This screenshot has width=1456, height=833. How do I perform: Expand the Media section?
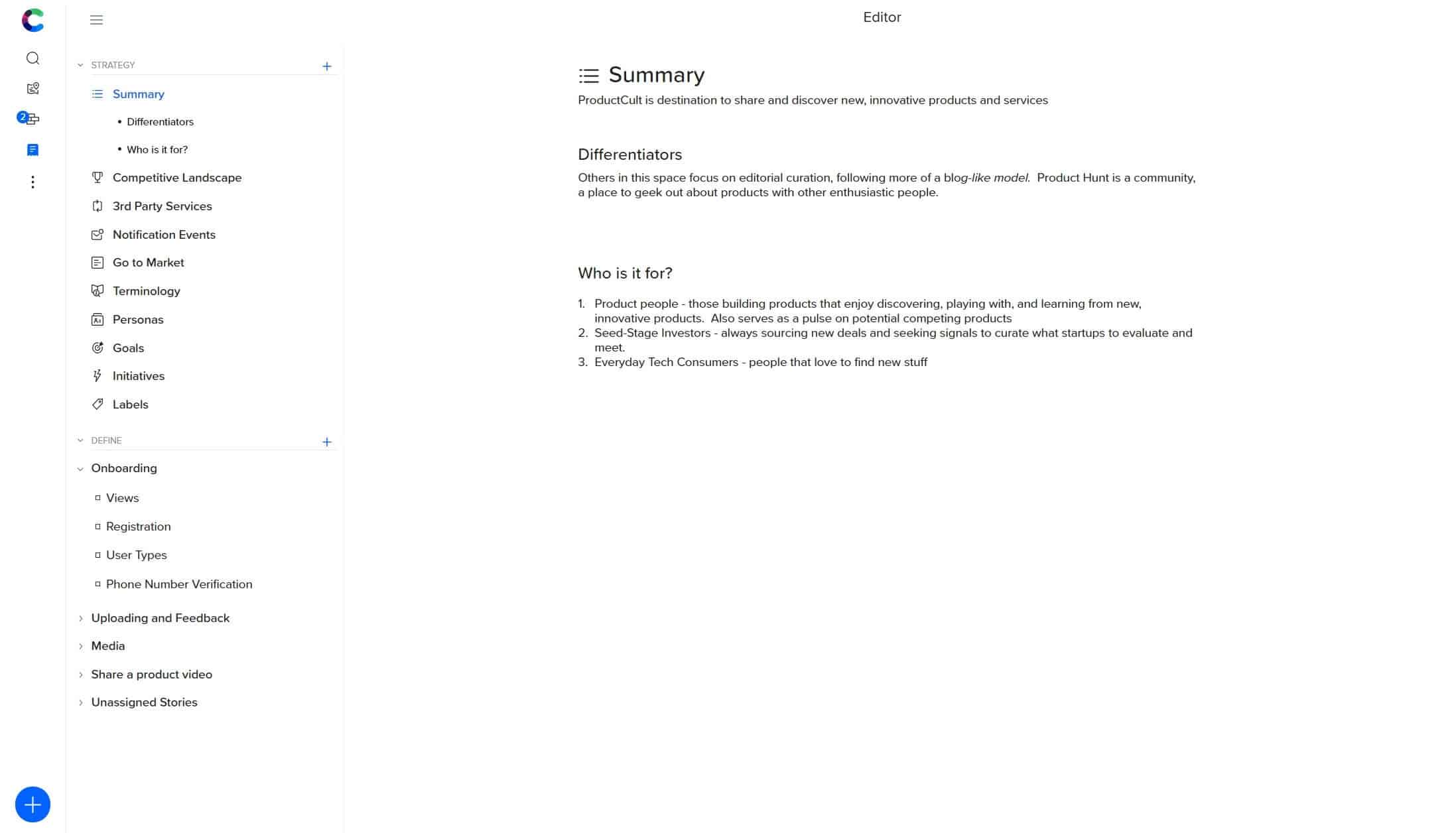pos(80,645)
